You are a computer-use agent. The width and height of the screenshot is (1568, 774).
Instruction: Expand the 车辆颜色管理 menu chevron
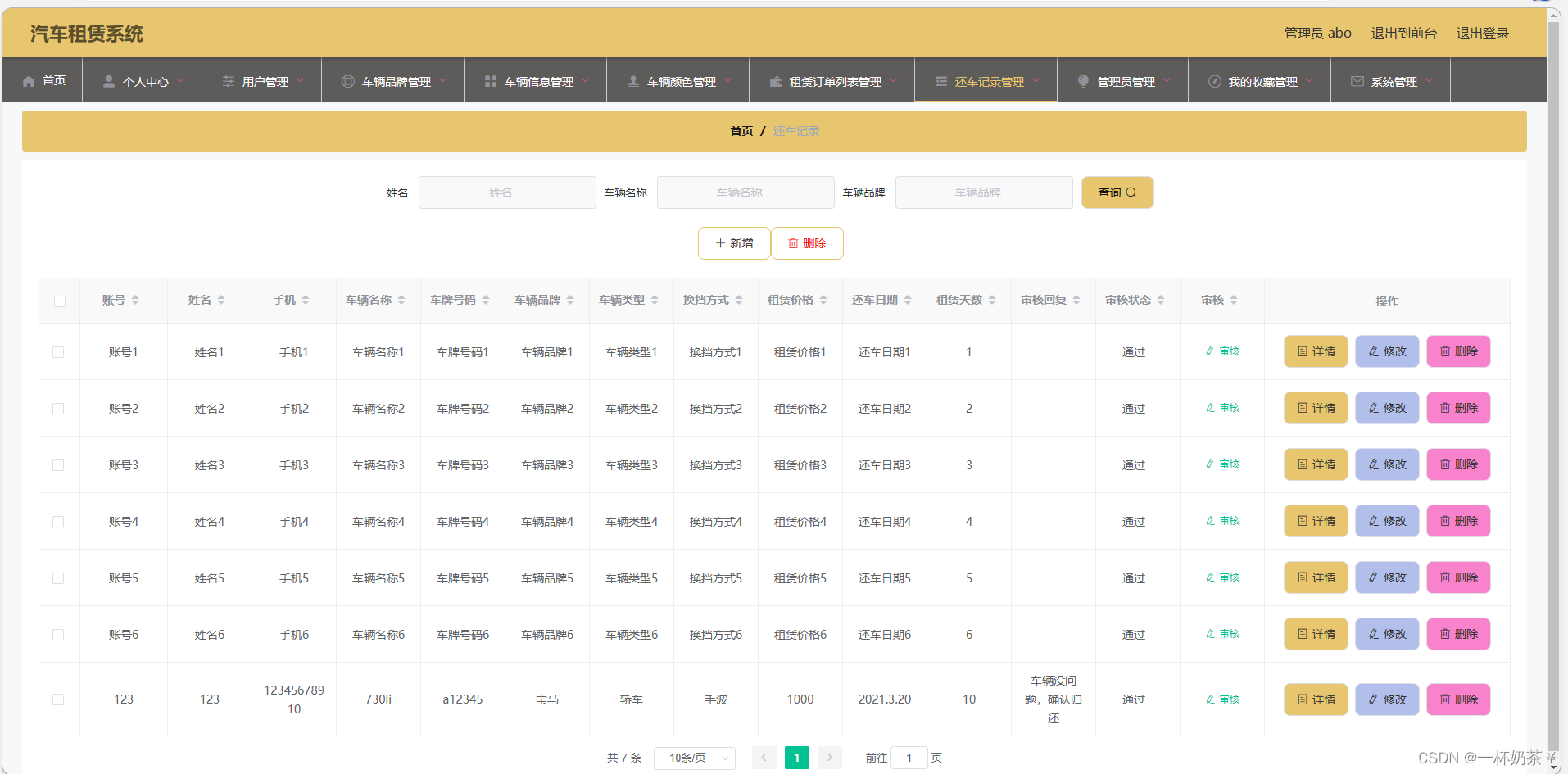click(727, 80)
